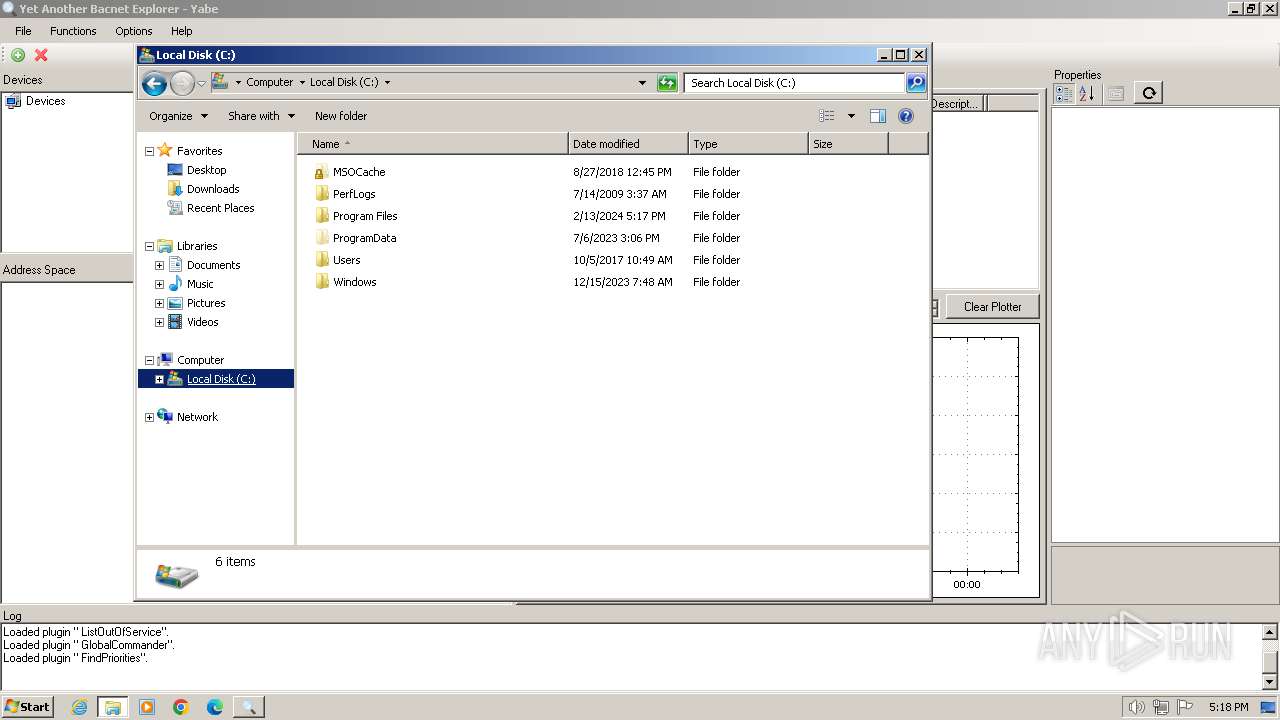Click the green Refresh icon beside address bar
The height and width of the screenshot is (720, 1280).
click(x=667, y=83)
